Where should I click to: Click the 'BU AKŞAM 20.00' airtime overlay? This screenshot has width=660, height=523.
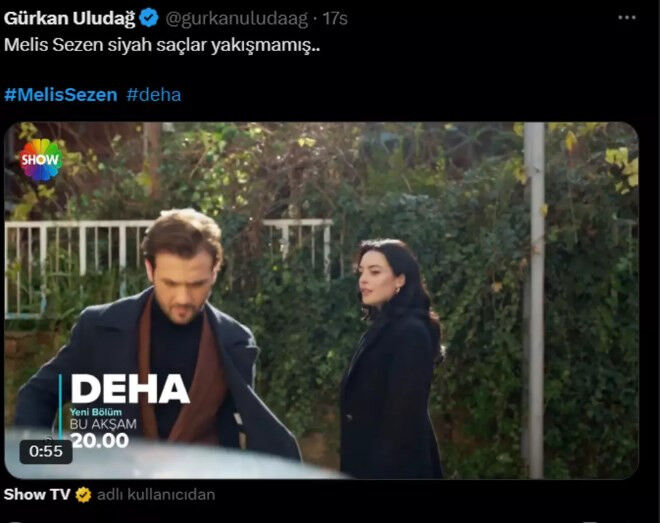click(103, 433)
